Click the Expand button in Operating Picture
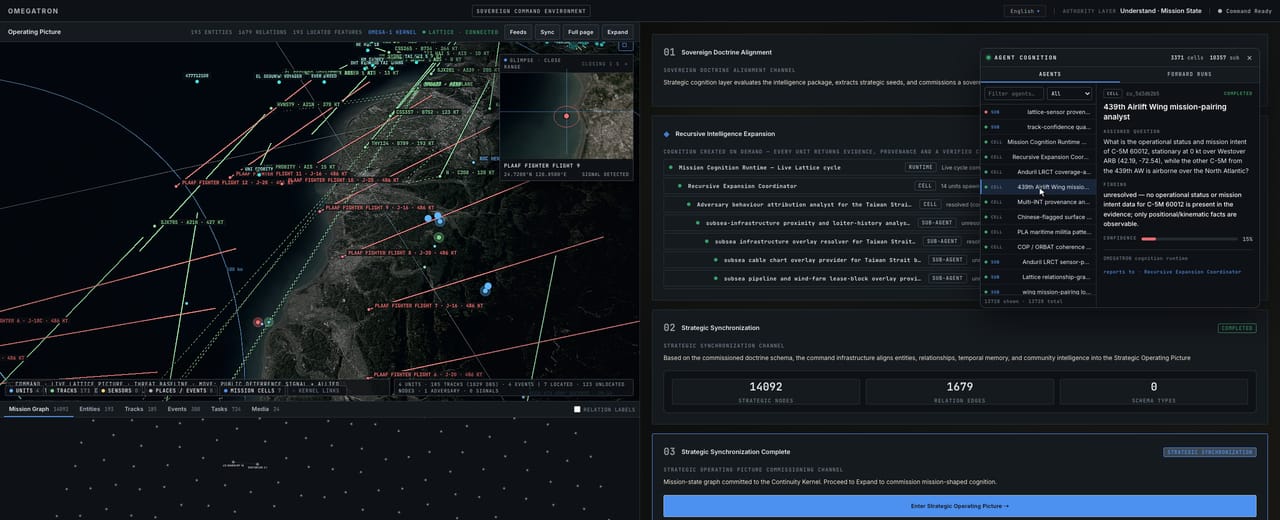The image size is (1280, 520). coord(618,32)
